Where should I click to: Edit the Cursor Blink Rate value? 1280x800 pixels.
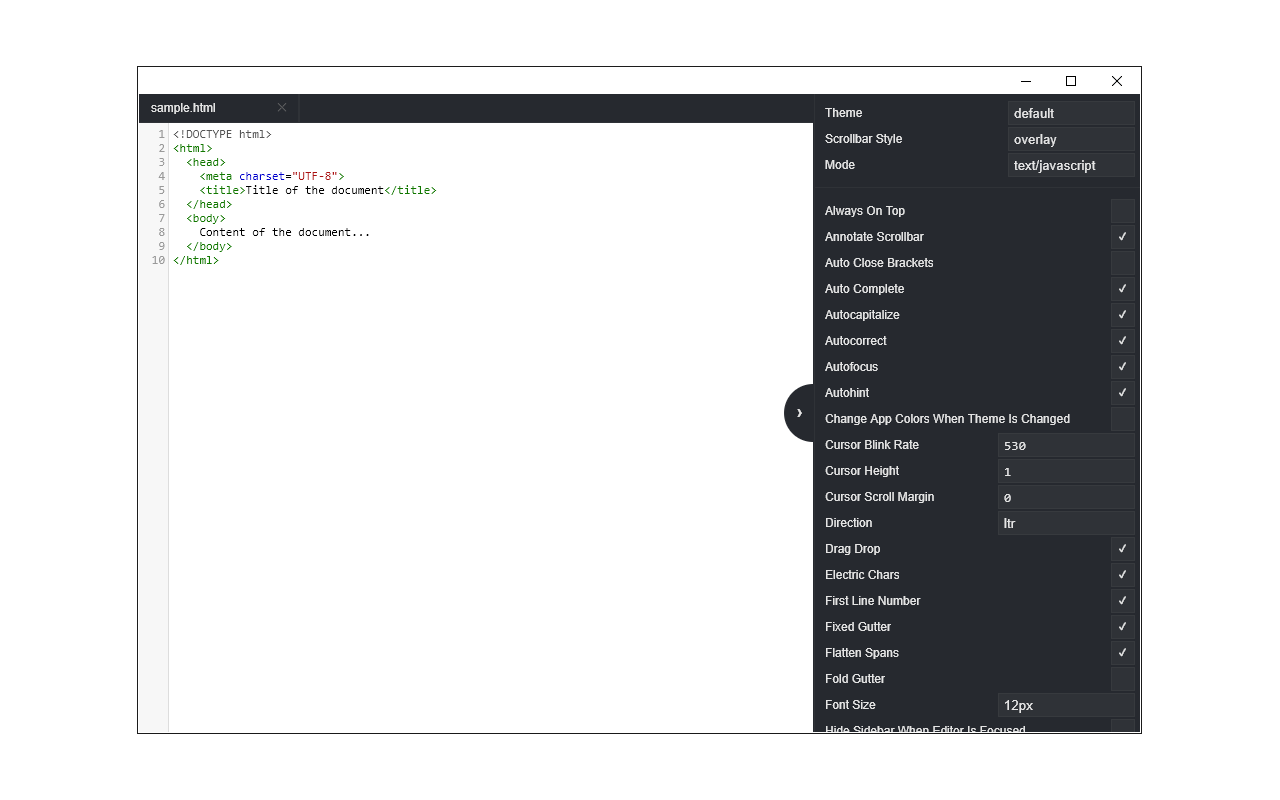click(1066, 445)
